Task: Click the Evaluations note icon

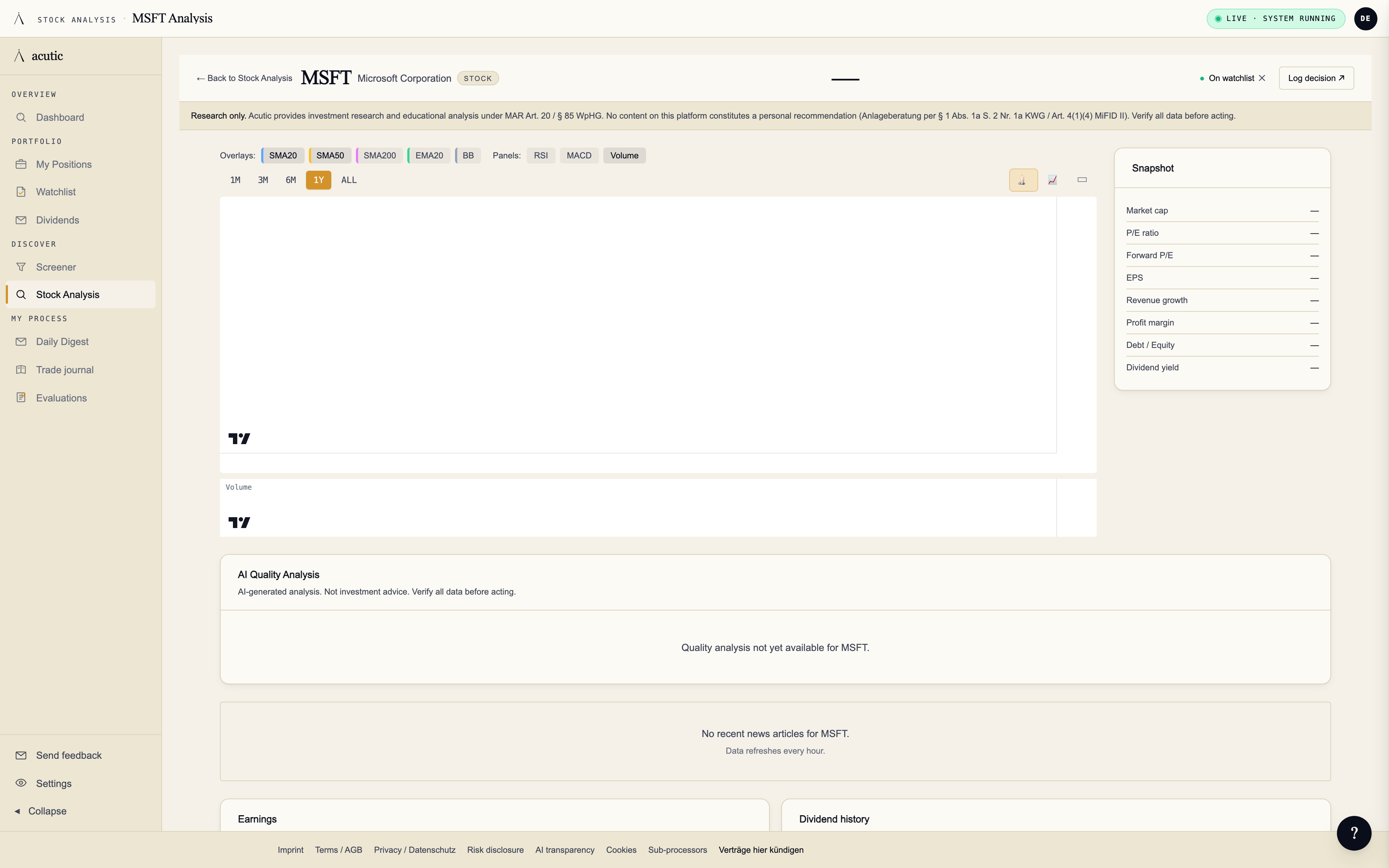Action: coord(21,397)
